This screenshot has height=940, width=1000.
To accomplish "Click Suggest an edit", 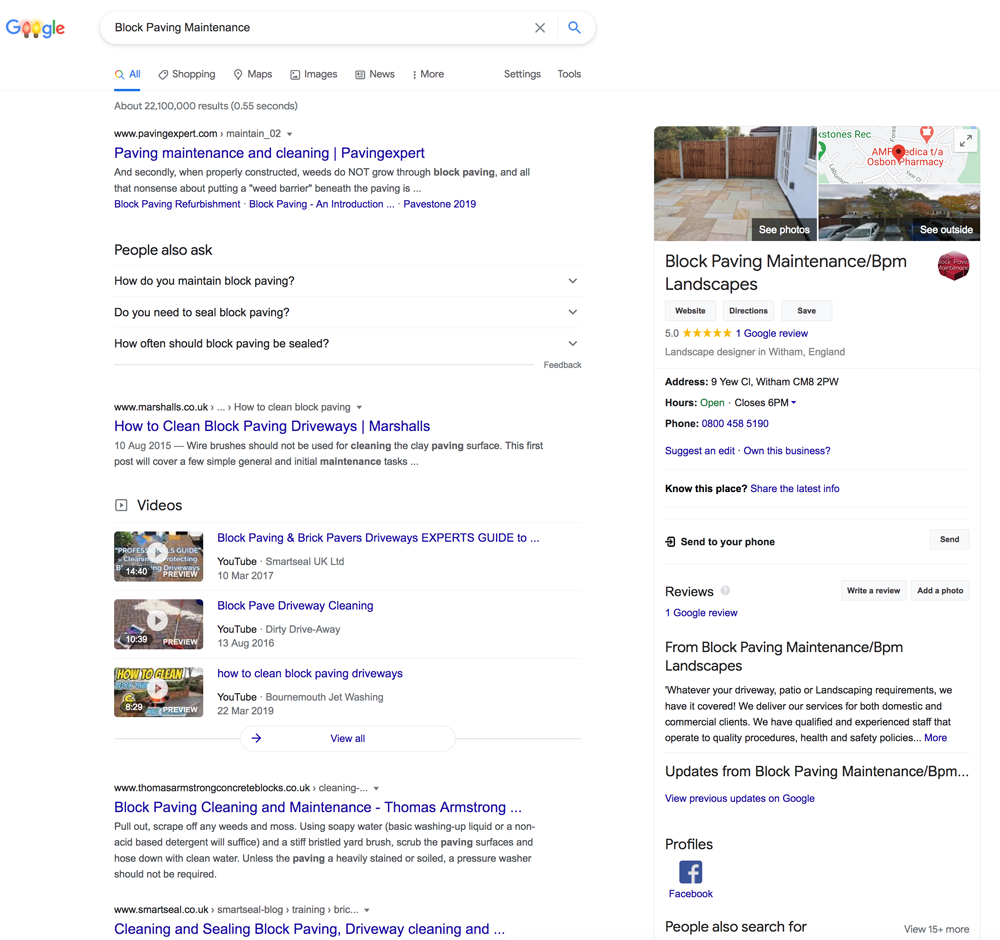I will [700, 451].
